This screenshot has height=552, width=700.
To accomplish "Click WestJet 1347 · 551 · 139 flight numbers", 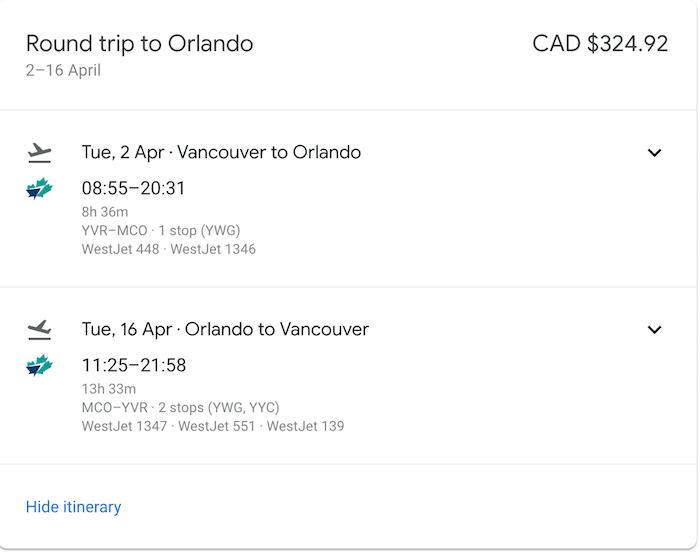I will pos(213,426).
